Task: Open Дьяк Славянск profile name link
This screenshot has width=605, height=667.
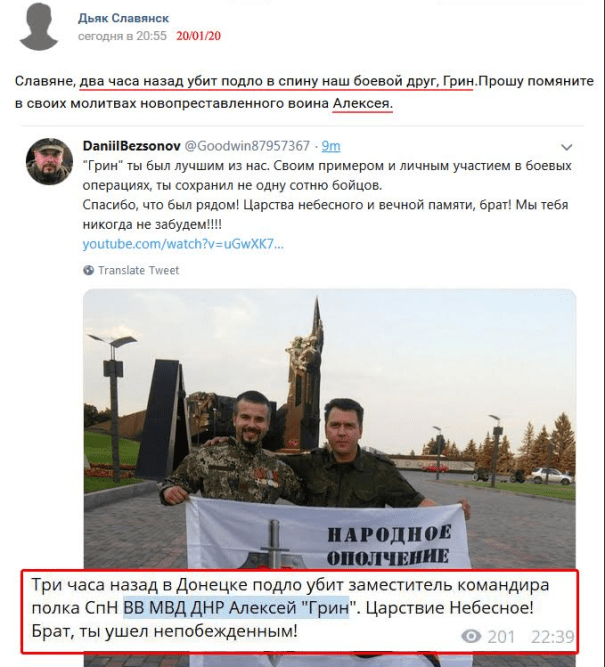Action: pyautogui.click(x=123, y=18)
